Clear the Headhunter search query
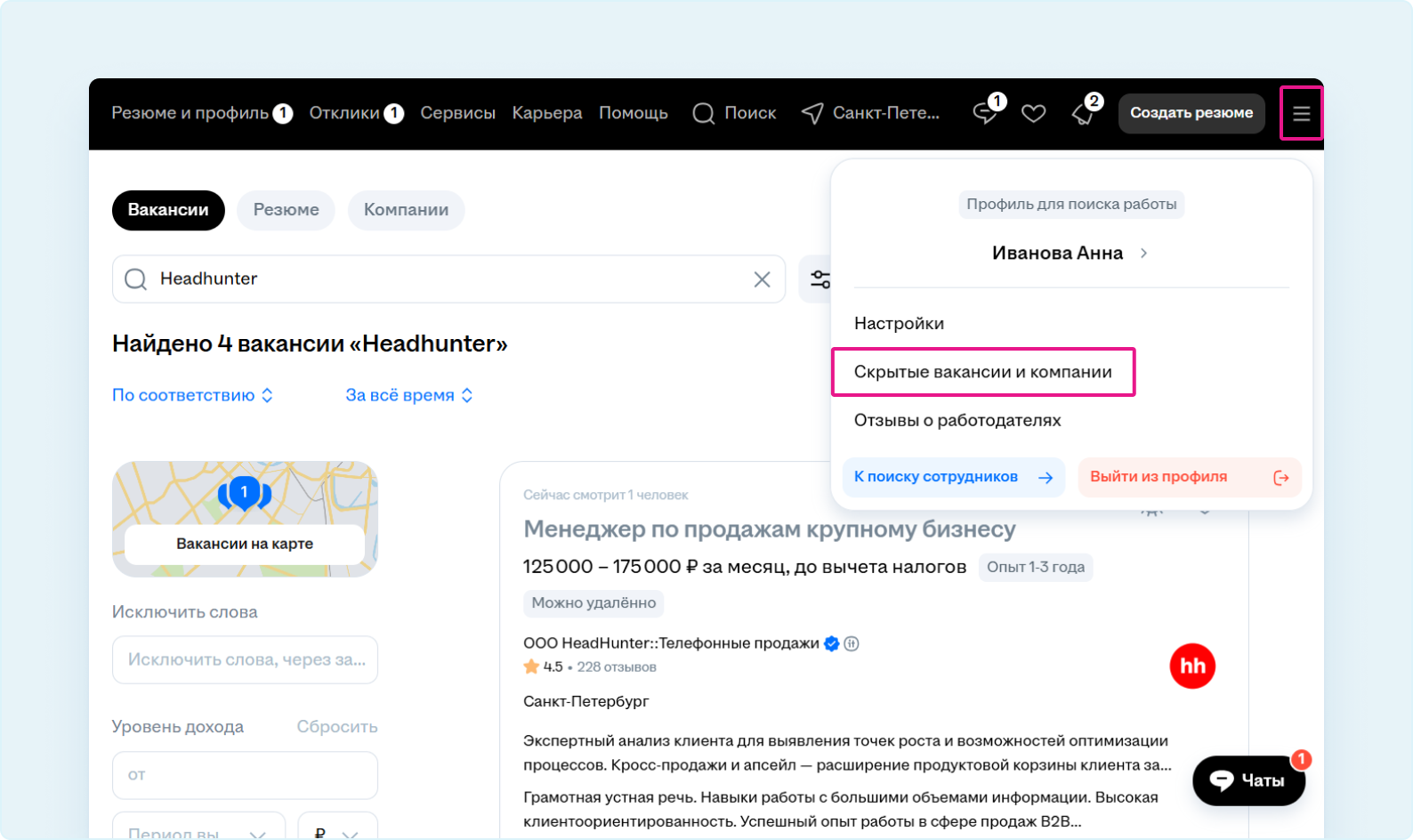The image size is (1413, 840). pyautogui.click(x=762, y=279)
